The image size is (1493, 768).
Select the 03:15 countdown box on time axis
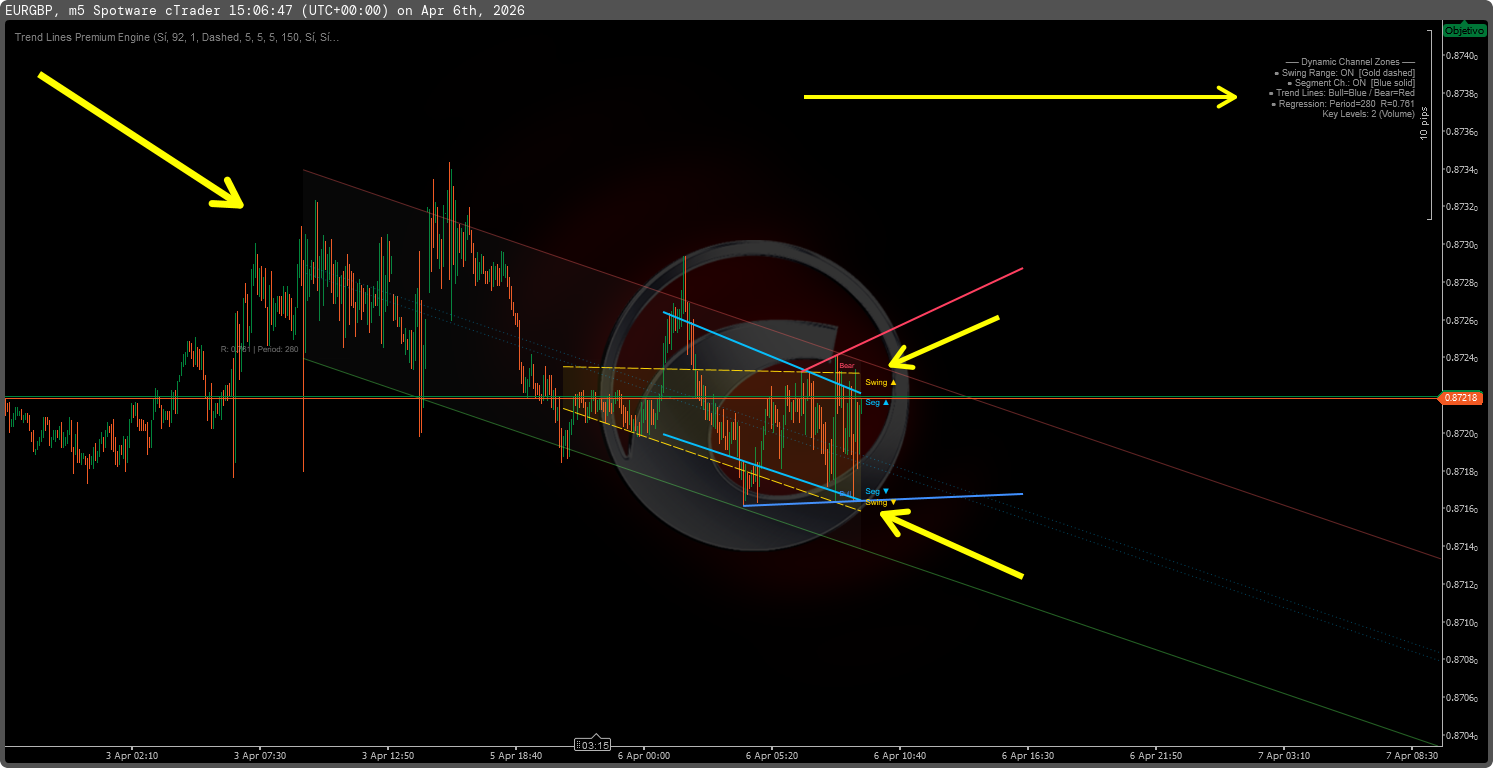(593, 744)
